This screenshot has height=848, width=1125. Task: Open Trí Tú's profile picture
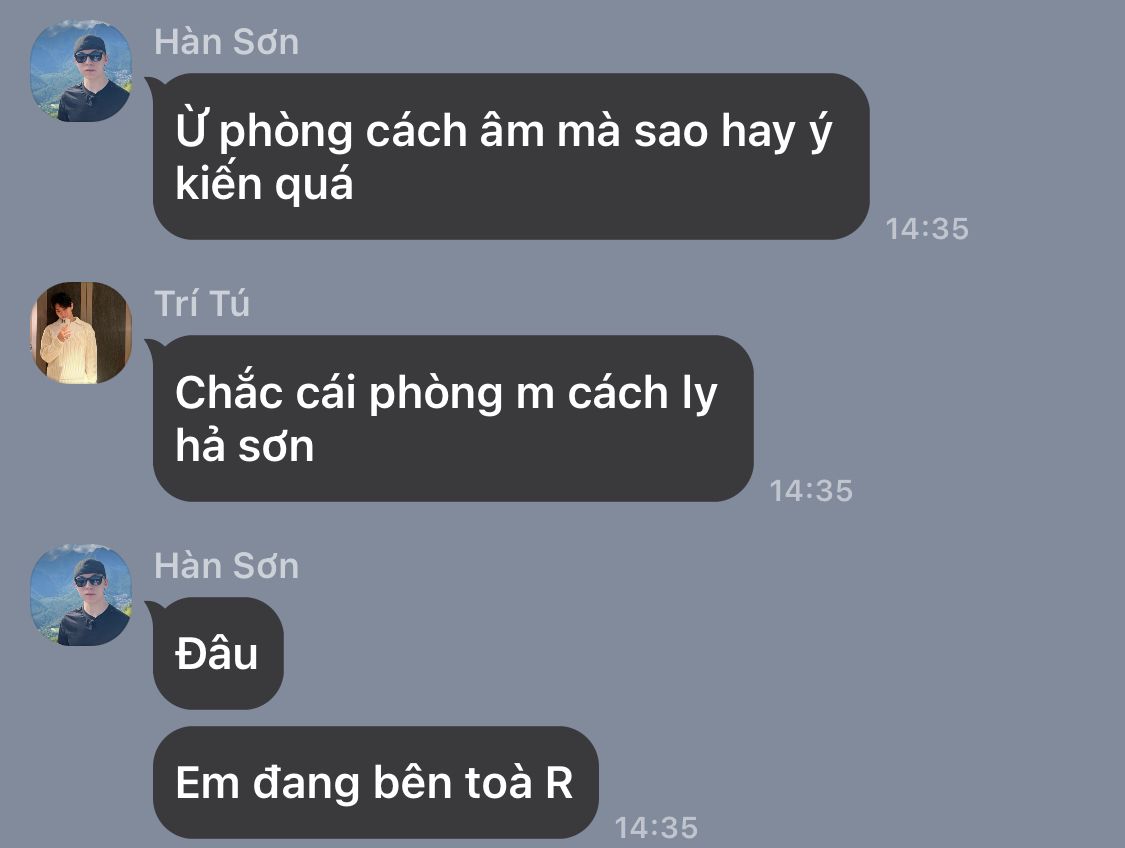click(81, 333)
